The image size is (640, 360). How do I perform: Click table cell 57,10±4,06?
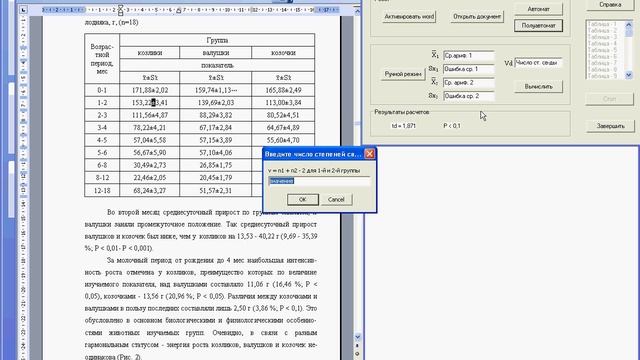coord(216,153)
